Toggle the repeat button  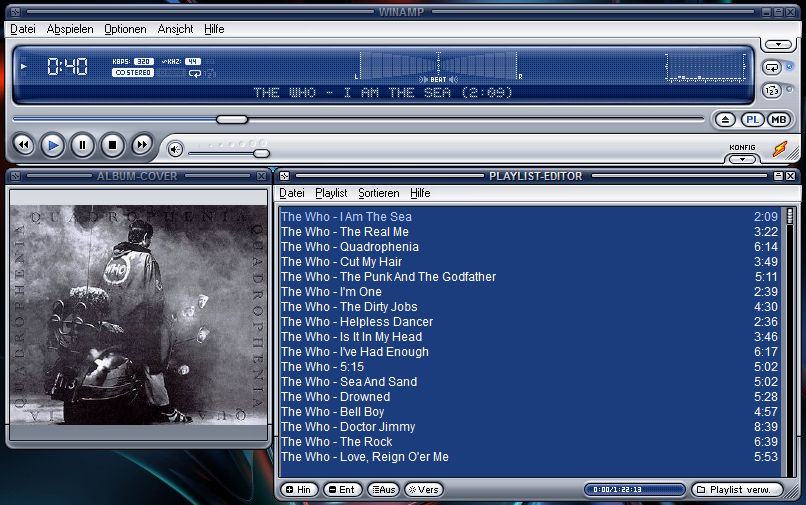[772, 67]
